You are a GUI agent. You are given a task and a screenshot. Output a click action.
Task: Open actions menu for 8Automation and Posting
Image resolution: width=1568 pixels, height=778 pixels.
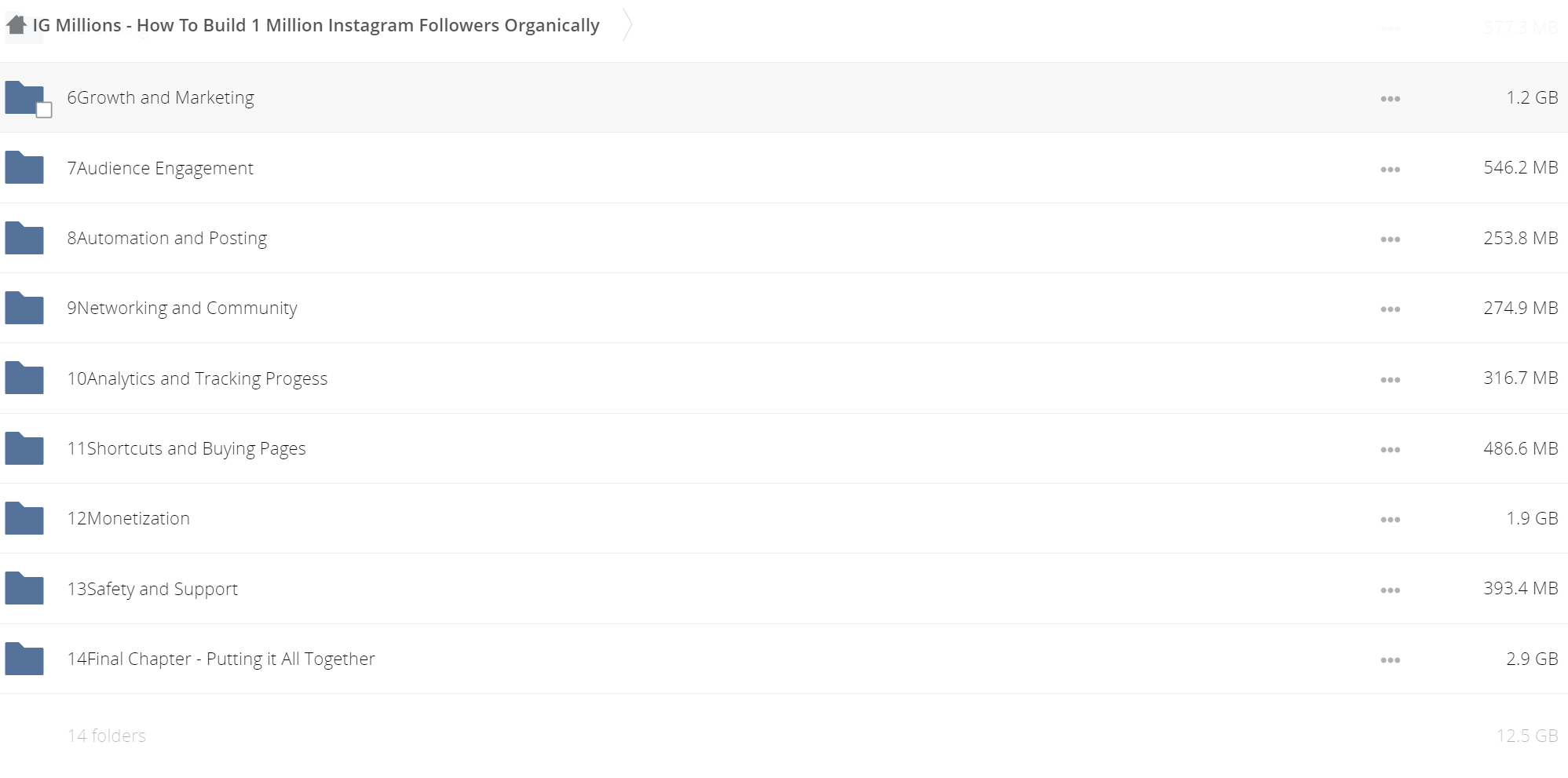pyautogui.click(x=1390, y=239)
